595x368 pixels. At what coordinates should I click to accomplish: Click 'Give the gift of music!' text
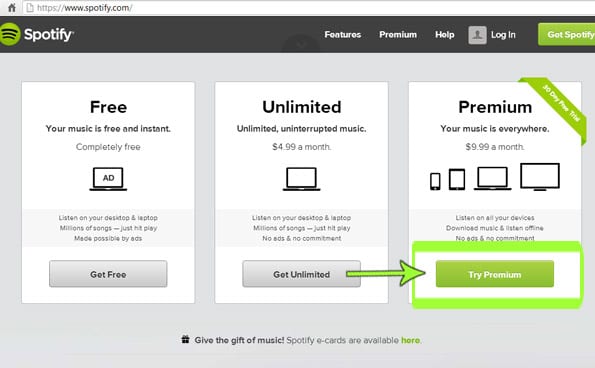[x=239, y=340]
